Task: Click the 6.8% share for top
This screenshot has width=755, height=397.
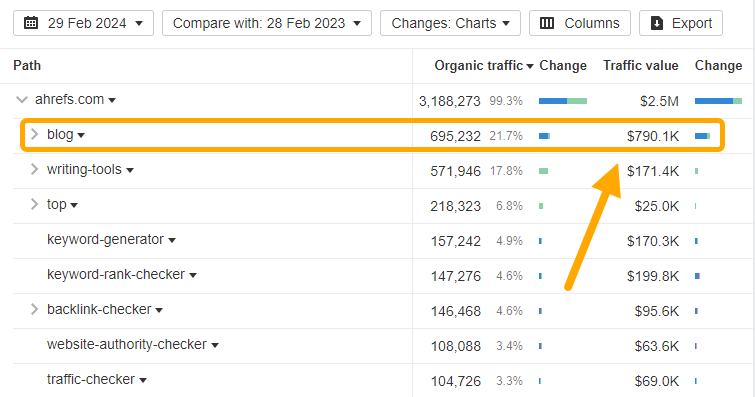Action: click(x=509, y=206)
